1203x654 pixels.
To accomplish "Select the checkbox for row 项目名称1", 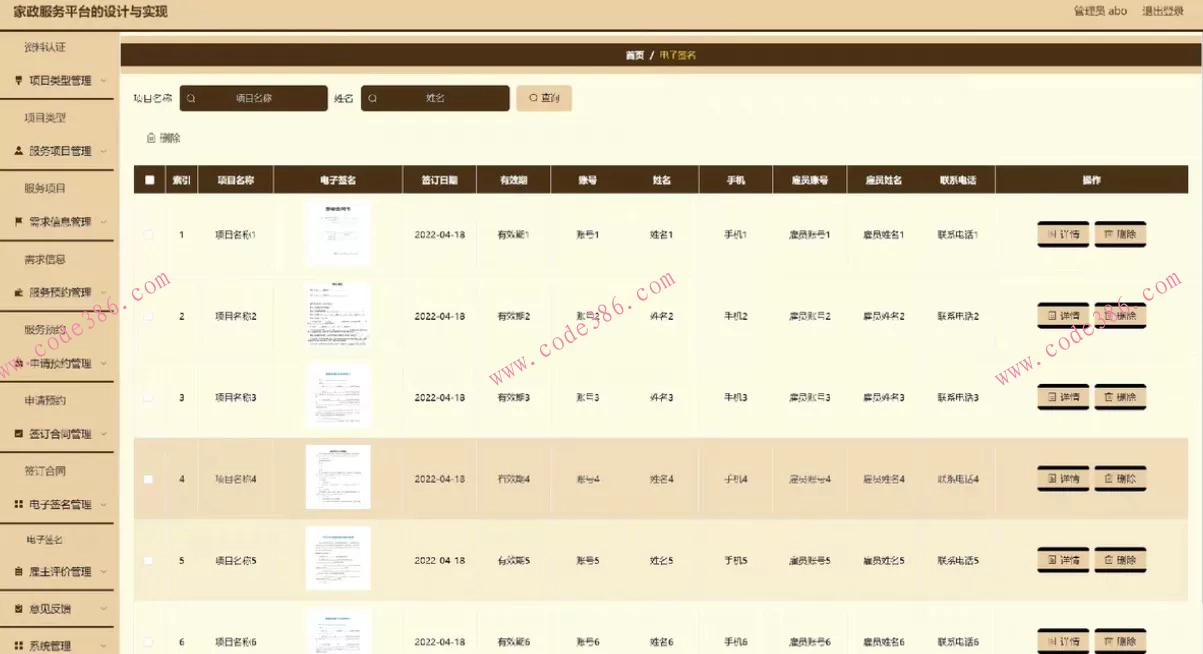I will pyautogui.click(x=149, y=235).
